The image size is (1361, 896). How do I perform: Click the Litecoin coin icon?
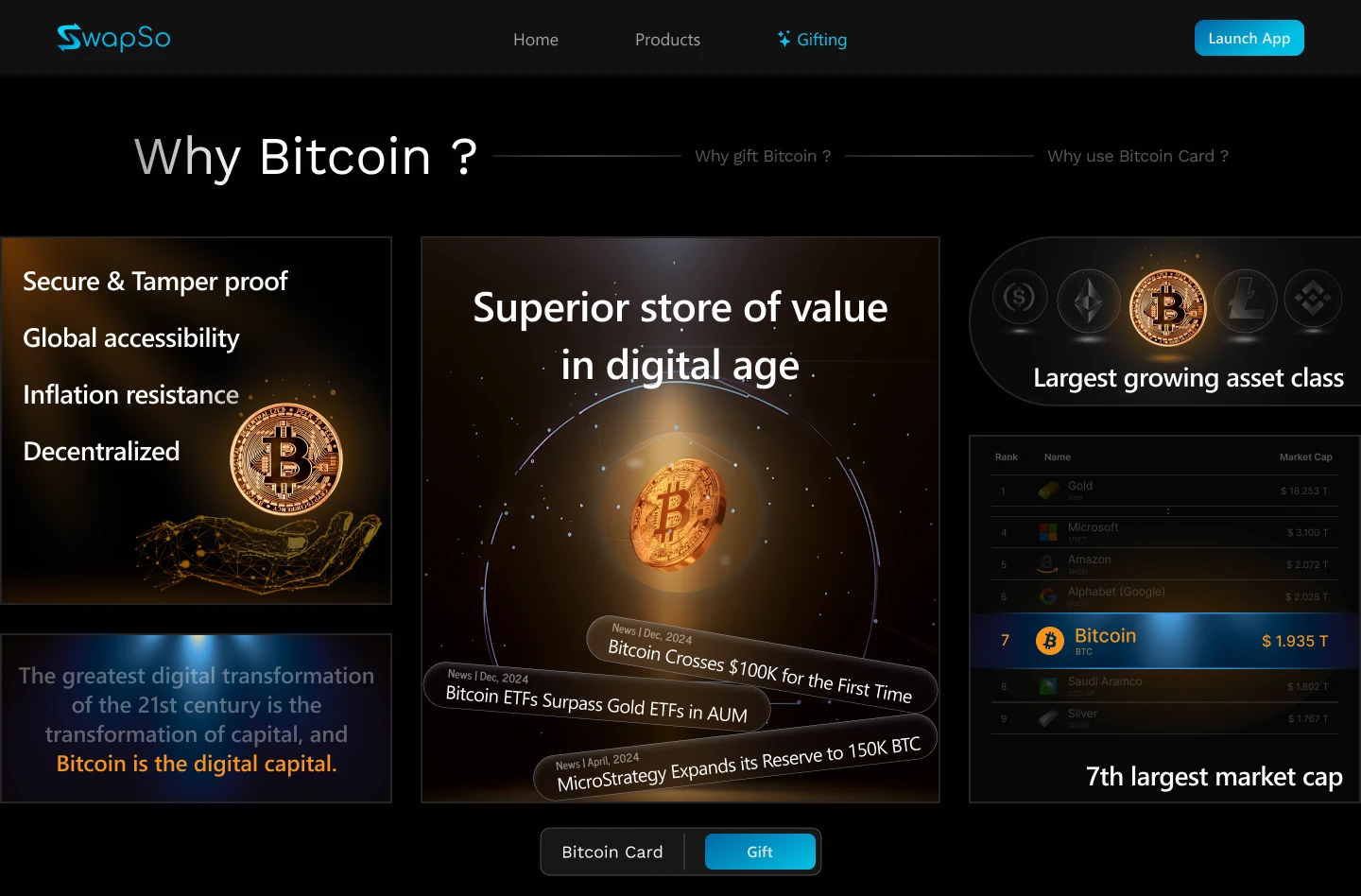click(1246, 301)
